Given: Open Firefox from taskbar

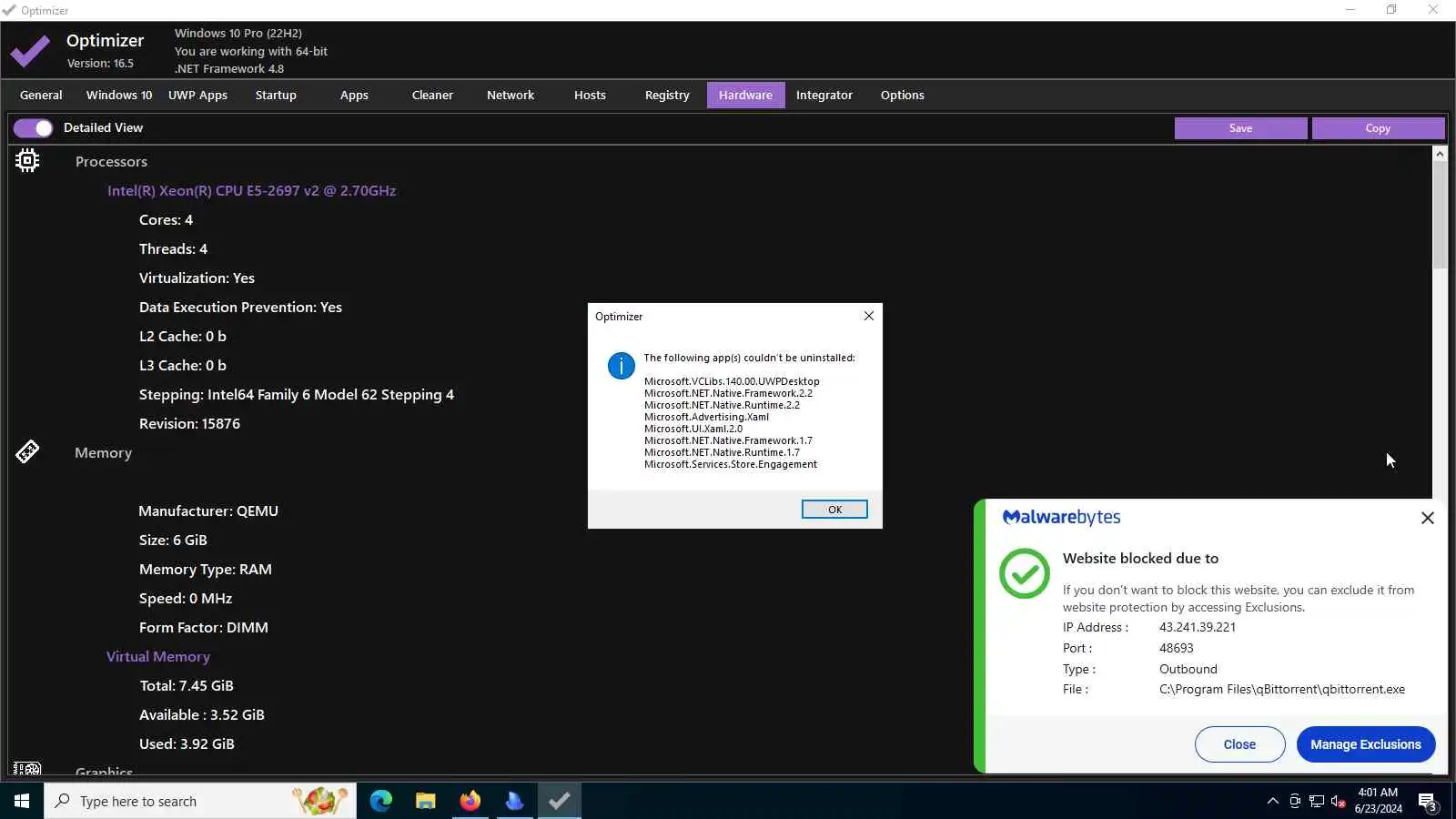Looking at the screenshot, I should click(470, 801).
